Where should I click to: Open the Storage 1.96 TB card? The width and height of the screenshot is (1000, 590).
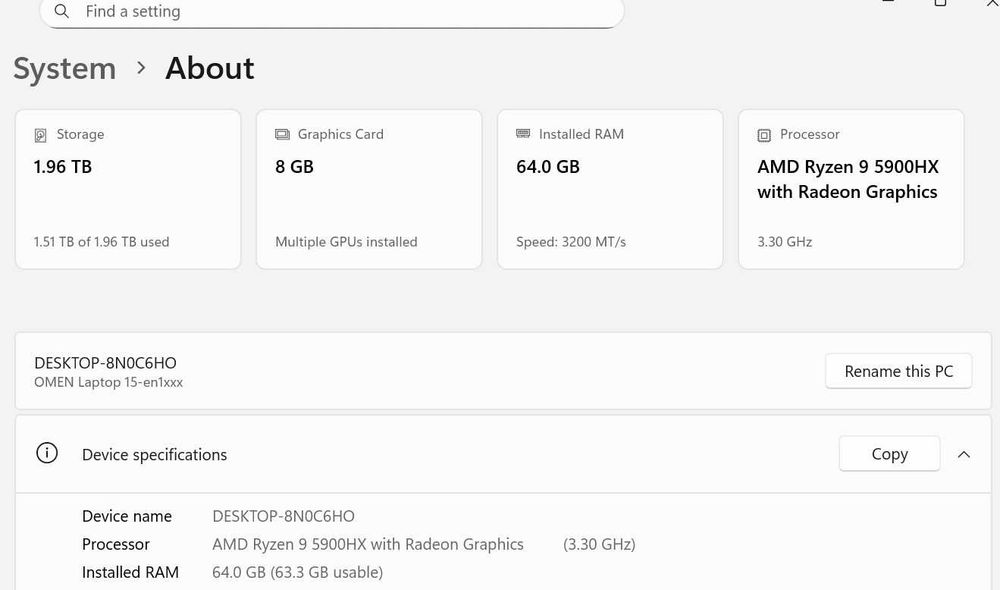[128, 190]
